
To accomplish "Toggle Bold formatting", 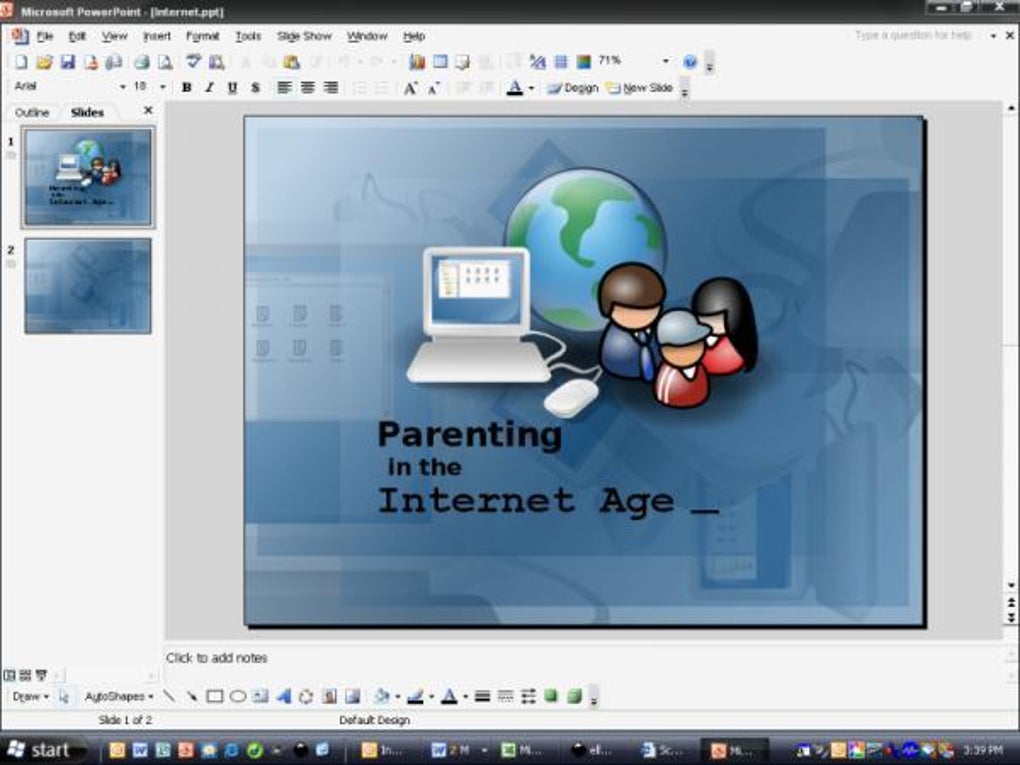I will [x=187, y=87].
